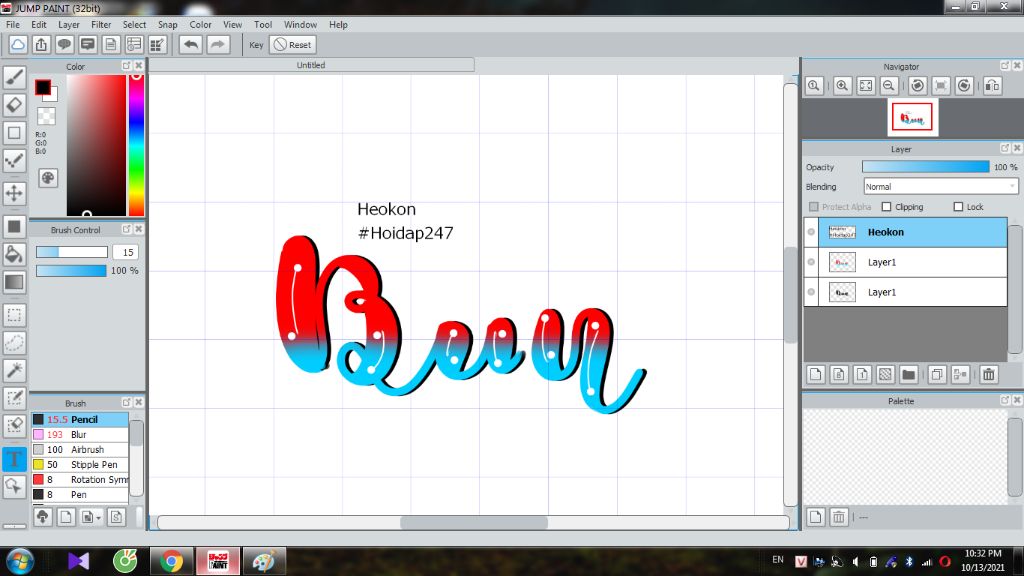Switch to the Untitled canvas tab
The width and height of the screenshot is (1024, 576).
coord(311,65)
